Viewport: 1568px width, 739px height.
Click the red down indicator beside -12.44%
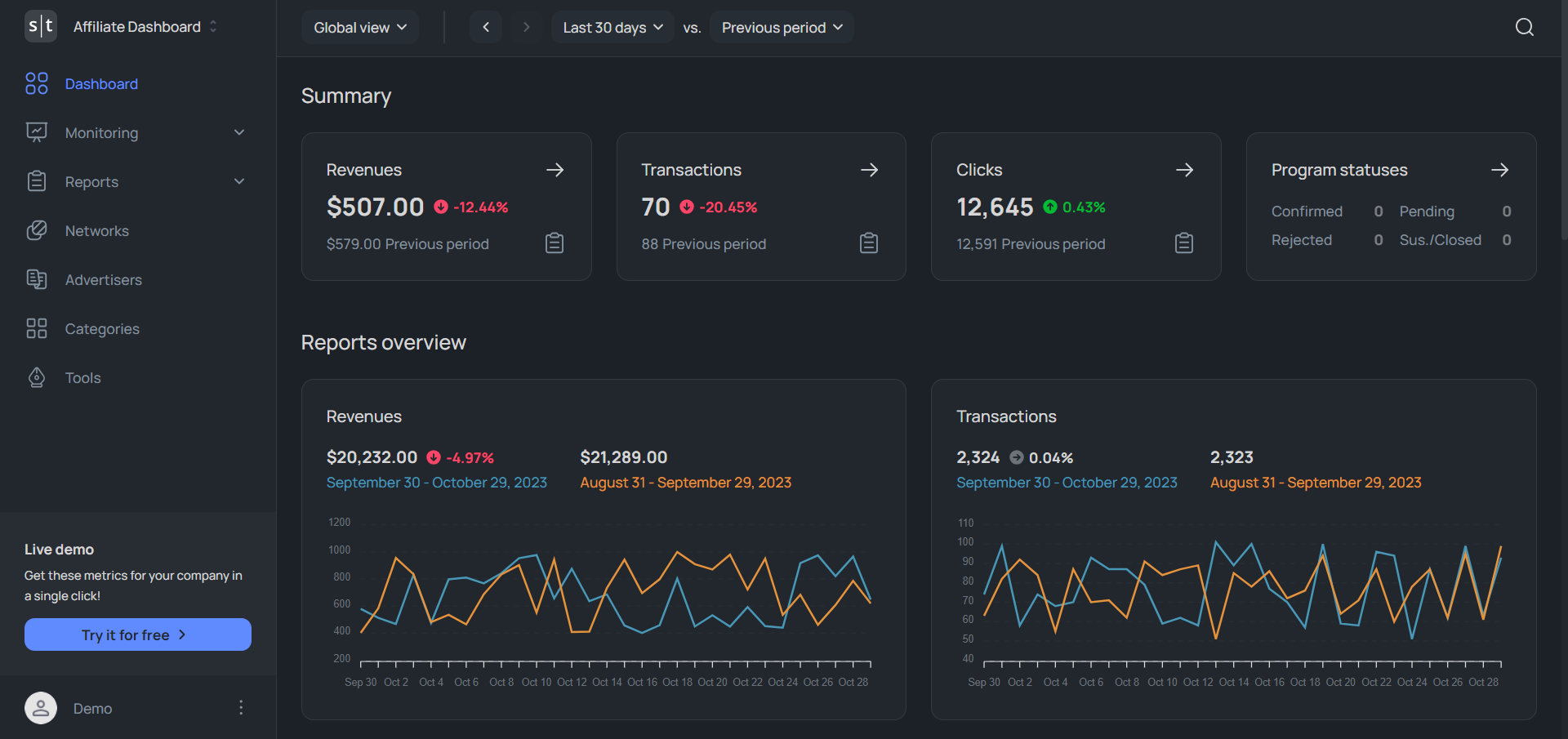(441, 207)
